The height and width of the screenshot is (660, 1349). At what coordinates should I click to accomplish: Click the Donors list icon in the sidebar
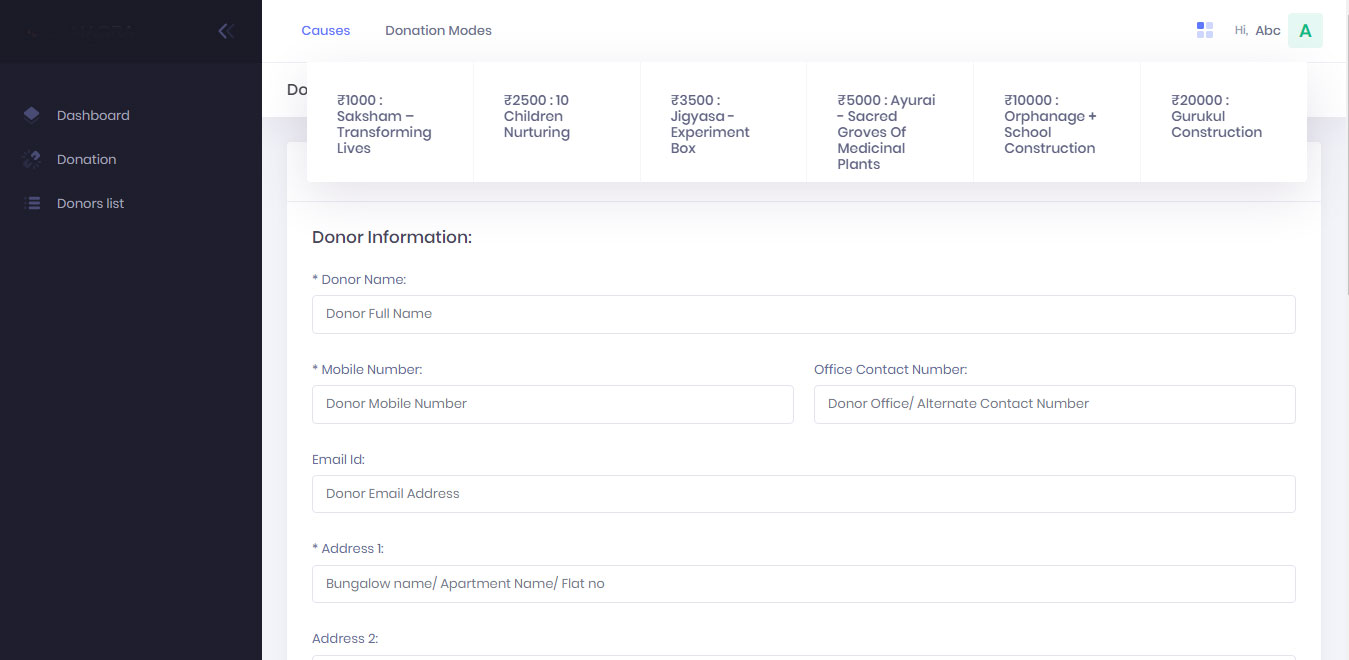32,203
